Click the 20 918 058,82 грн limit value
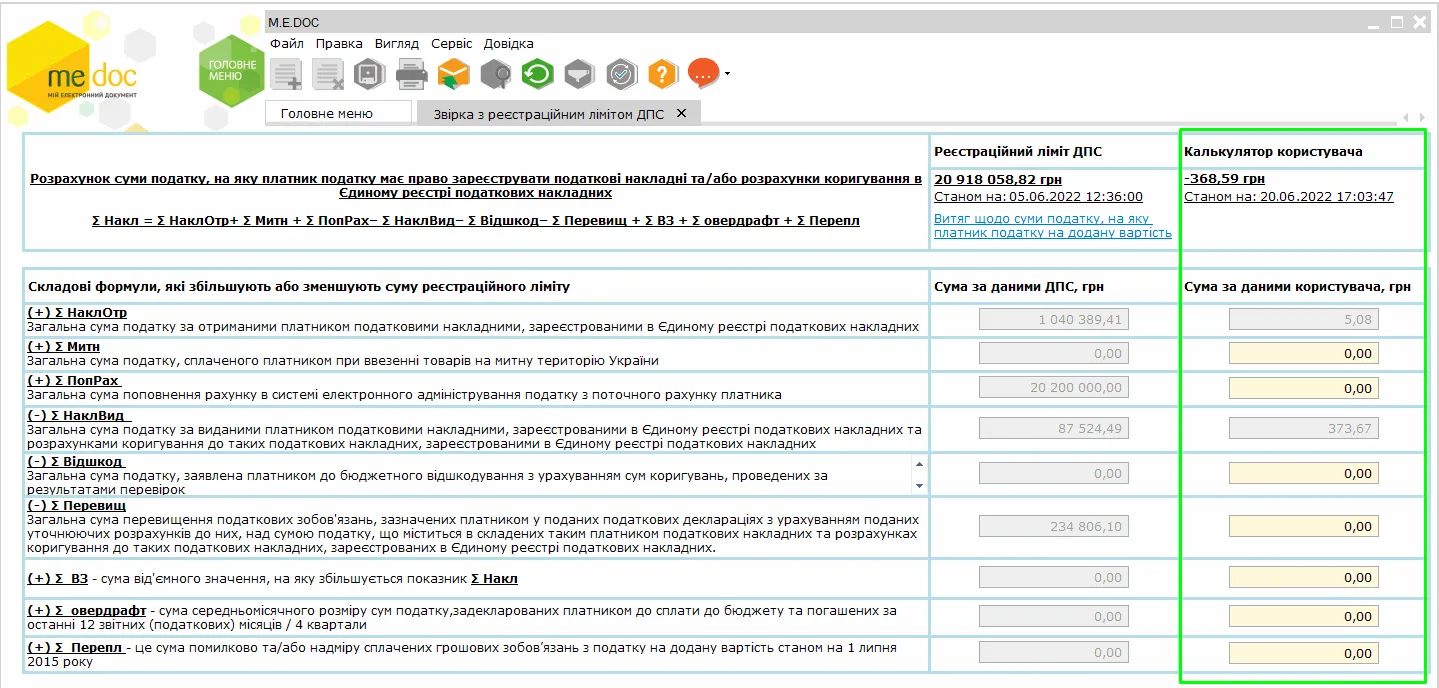The height and width of the screenshot is (688, 1439). 998,179
